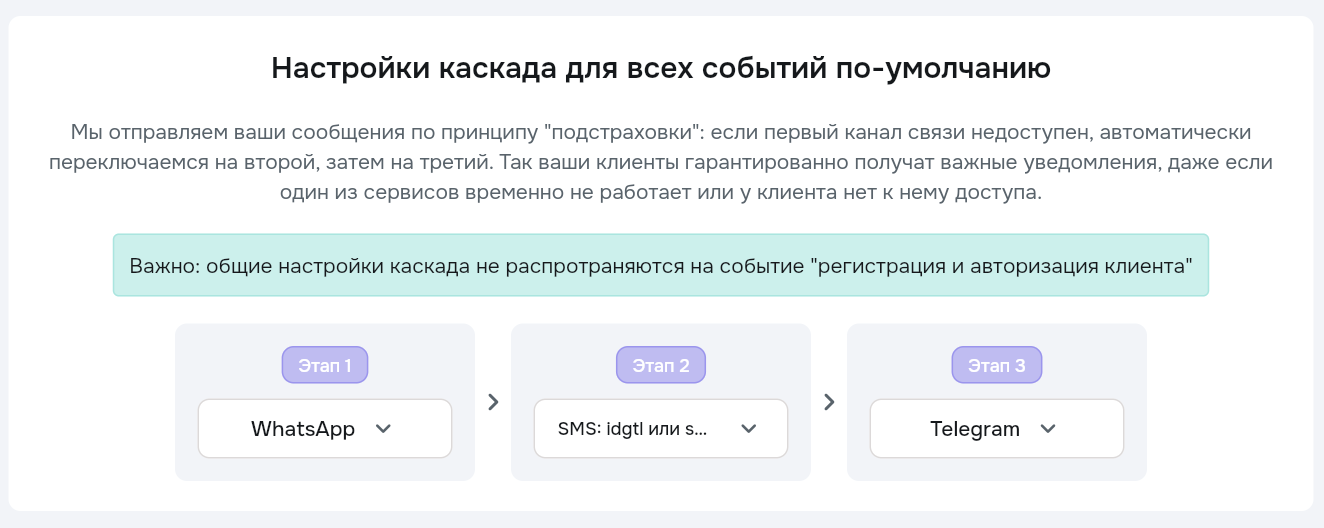1324x528 pixels.
Task: Click the chevron beside WhatsApp
Action: pyautogui.click(x=382, y=429)
